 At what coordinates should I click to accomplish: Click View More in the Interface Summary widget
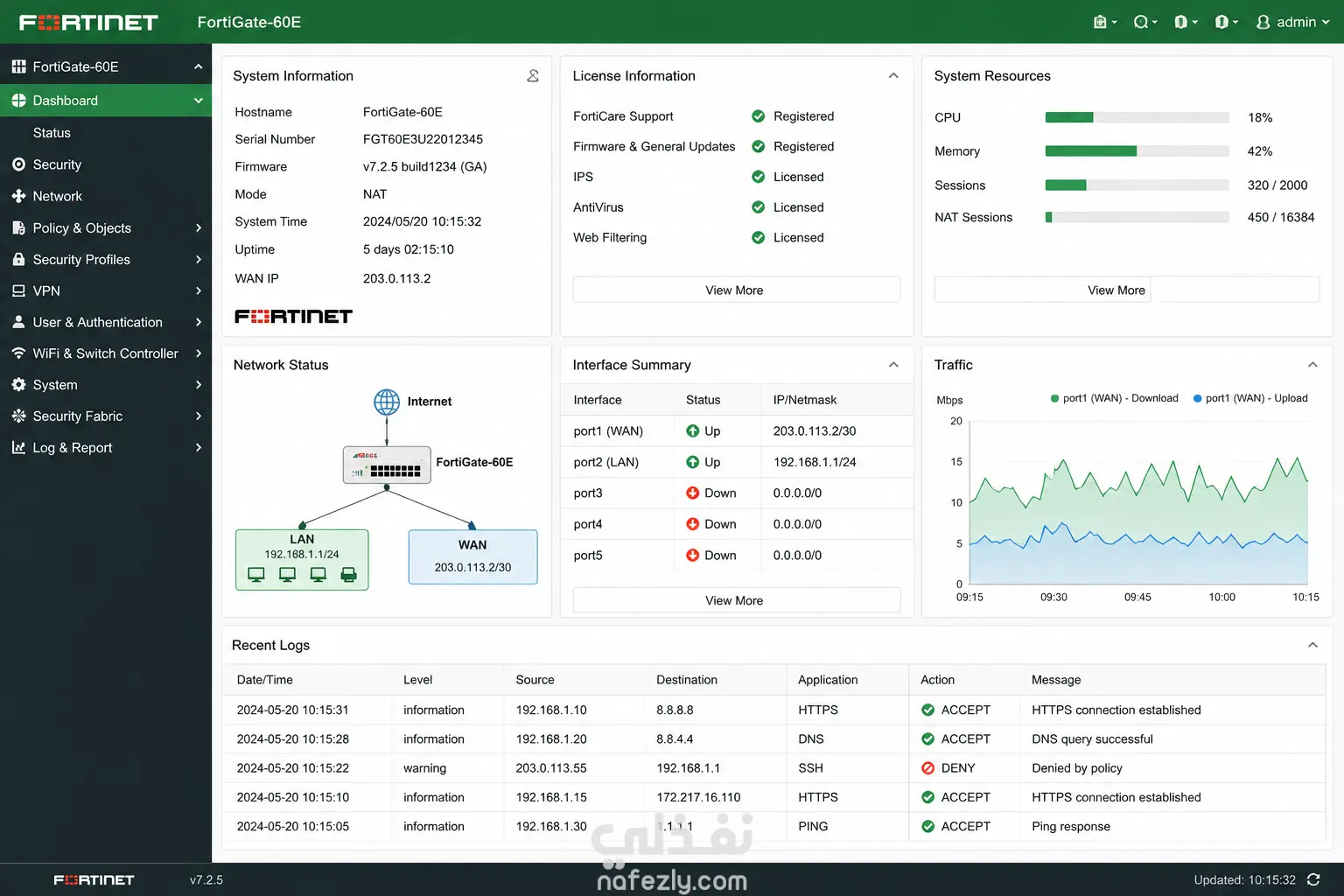(x=736, y=600)
